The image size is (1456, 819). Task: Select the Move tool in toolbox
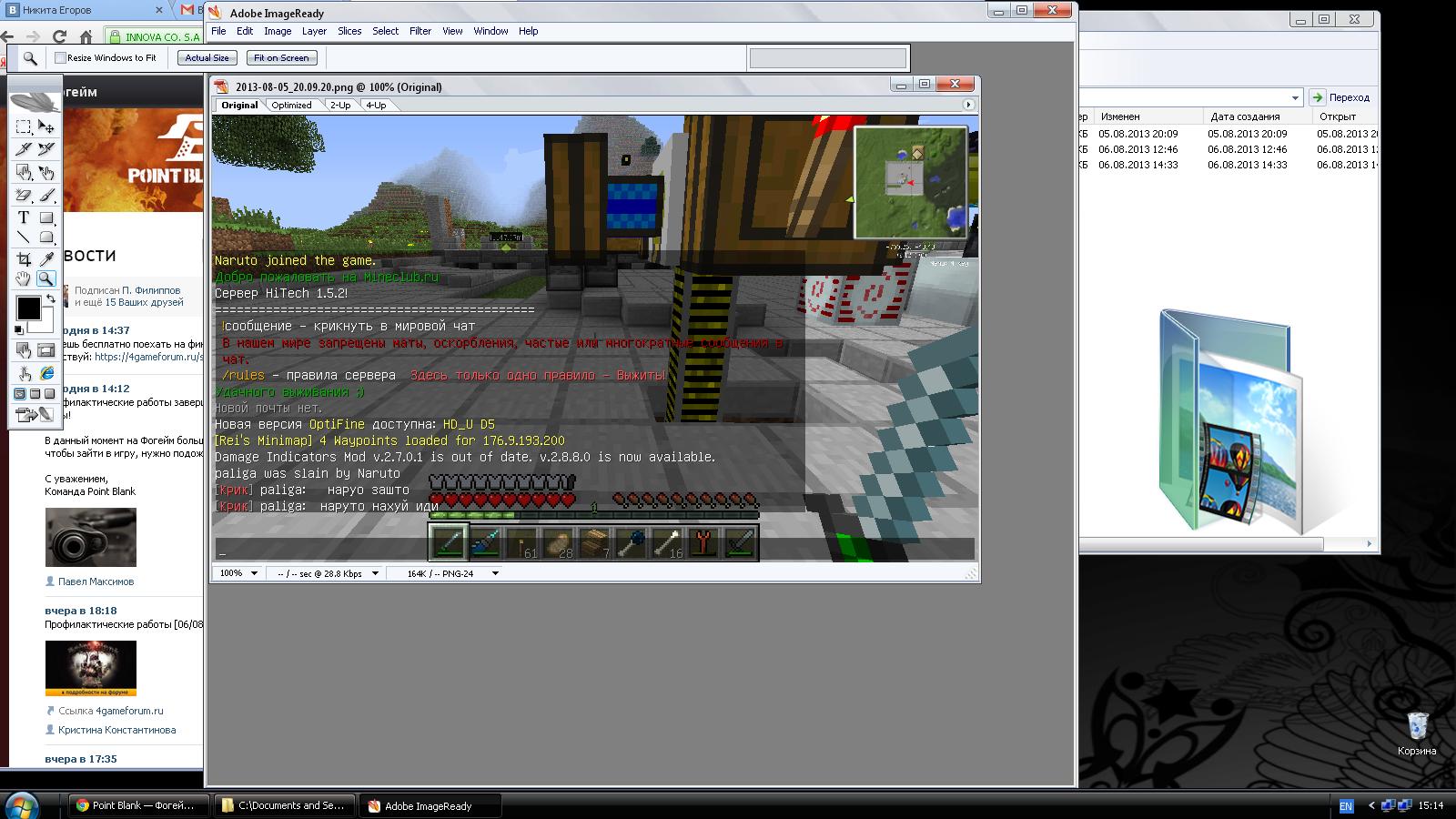coord(46,127)
